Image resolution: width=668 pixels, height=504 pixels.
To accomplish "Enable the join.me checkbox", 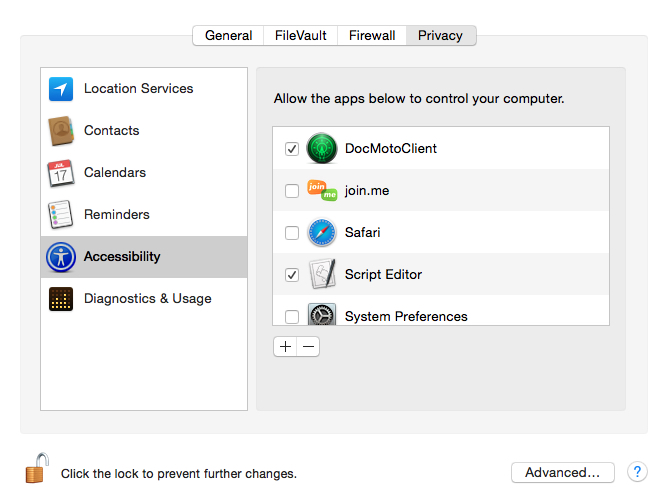I will 292,191.
